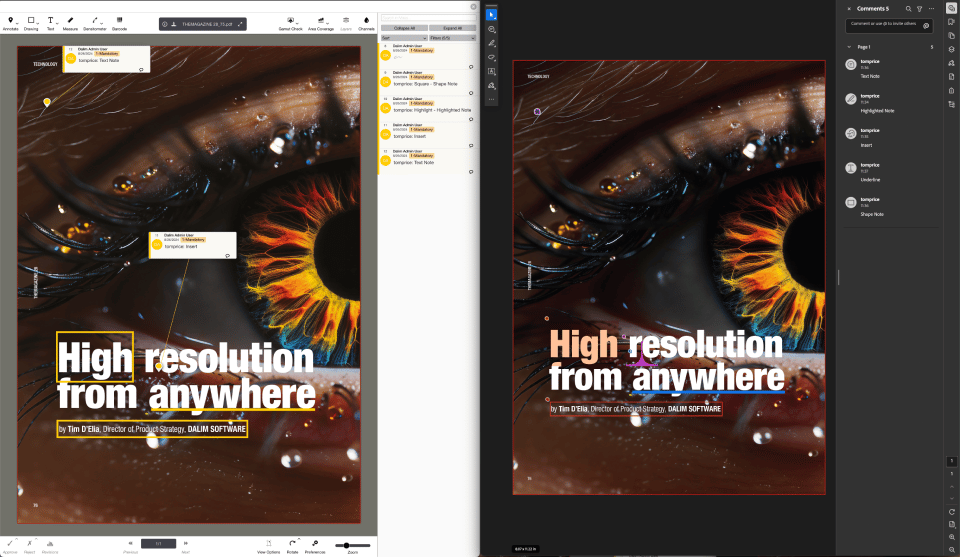Open Drawing tool dropdown arrow
The width and height of the screenshot is (960, 557).
click(37, 23)
